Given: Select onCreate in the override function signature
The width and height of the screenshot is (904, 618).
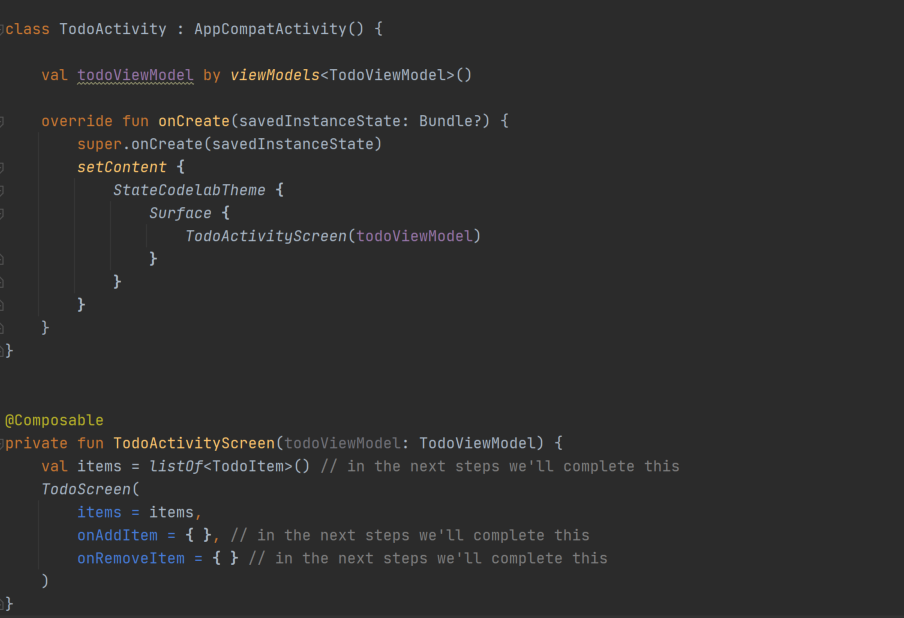Looking at the screenshot, I should point(194,121).
